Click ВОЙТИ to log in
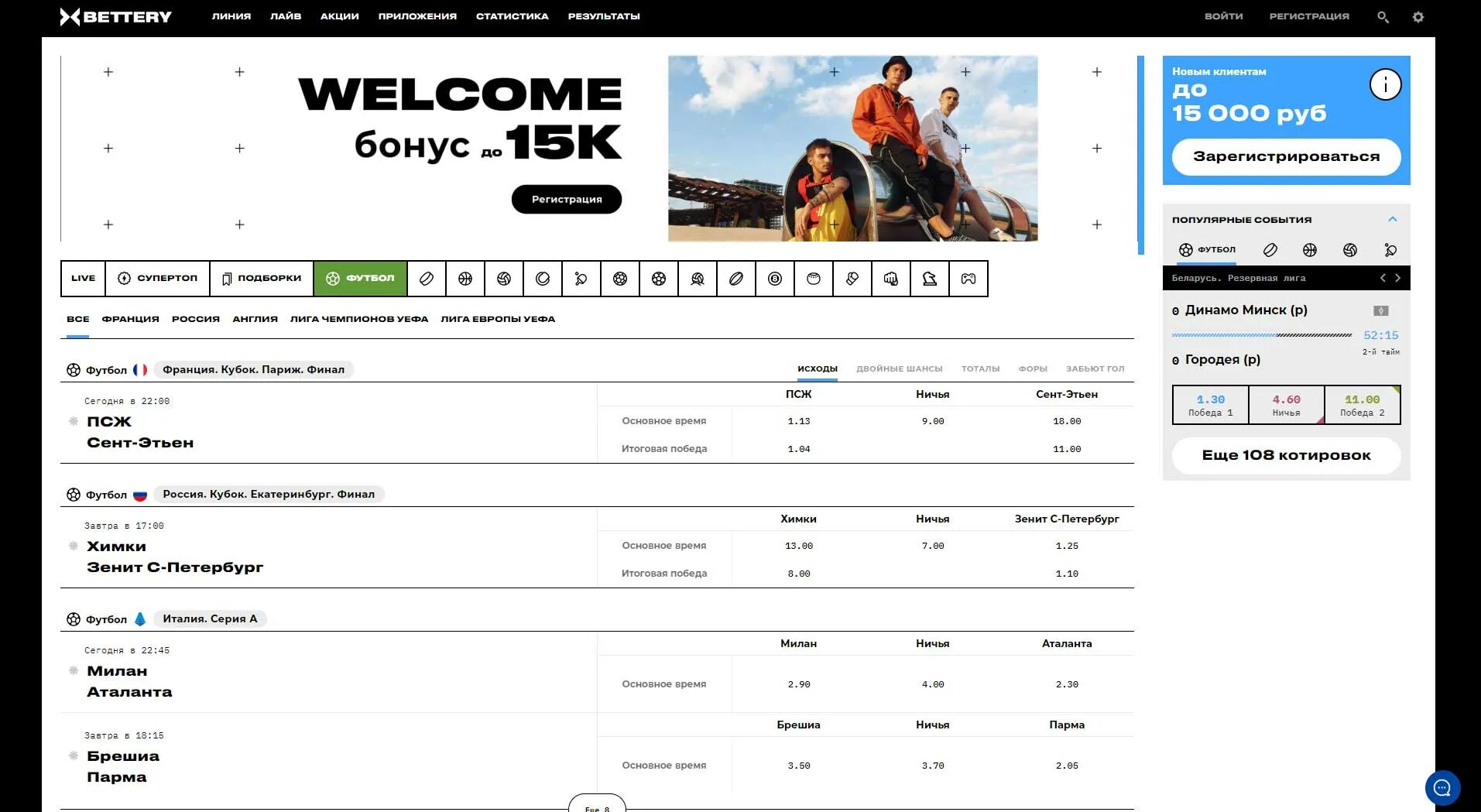1481x812 pixels. (1223, 16)
